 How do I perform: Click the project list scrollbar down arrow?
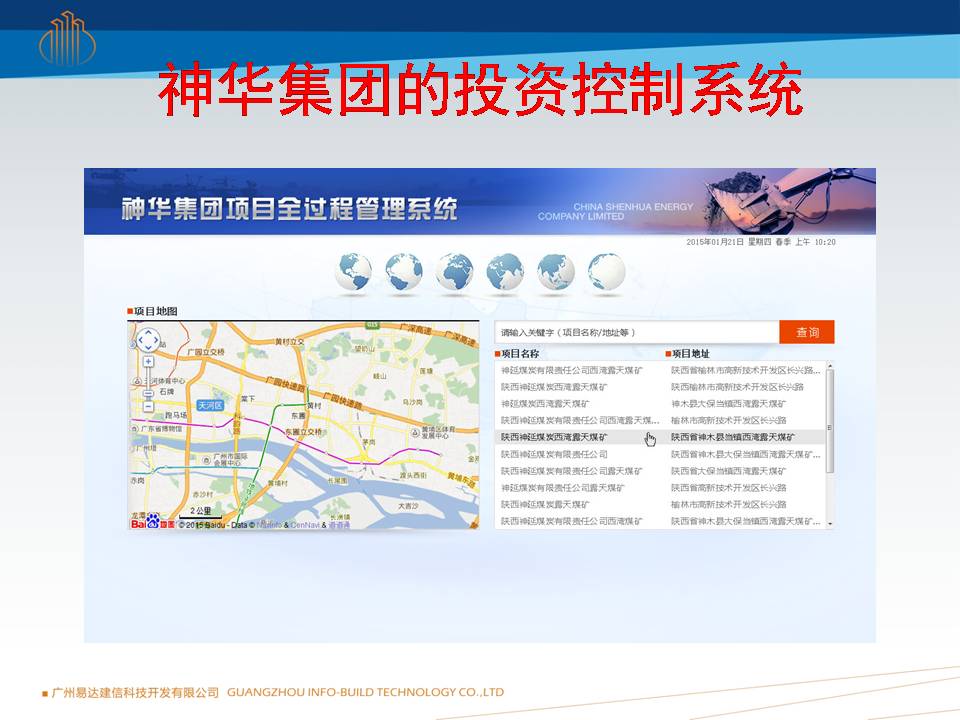click(x=830, y=524)
